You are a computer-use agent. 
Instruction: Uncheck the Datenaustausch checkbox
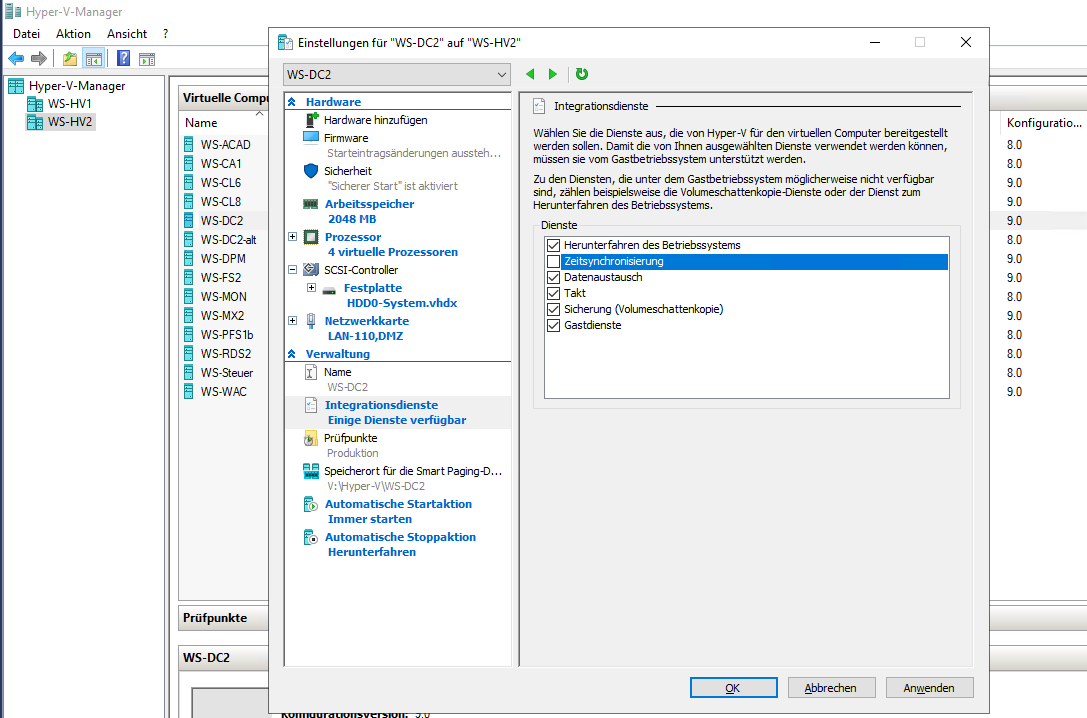point(553,277)
